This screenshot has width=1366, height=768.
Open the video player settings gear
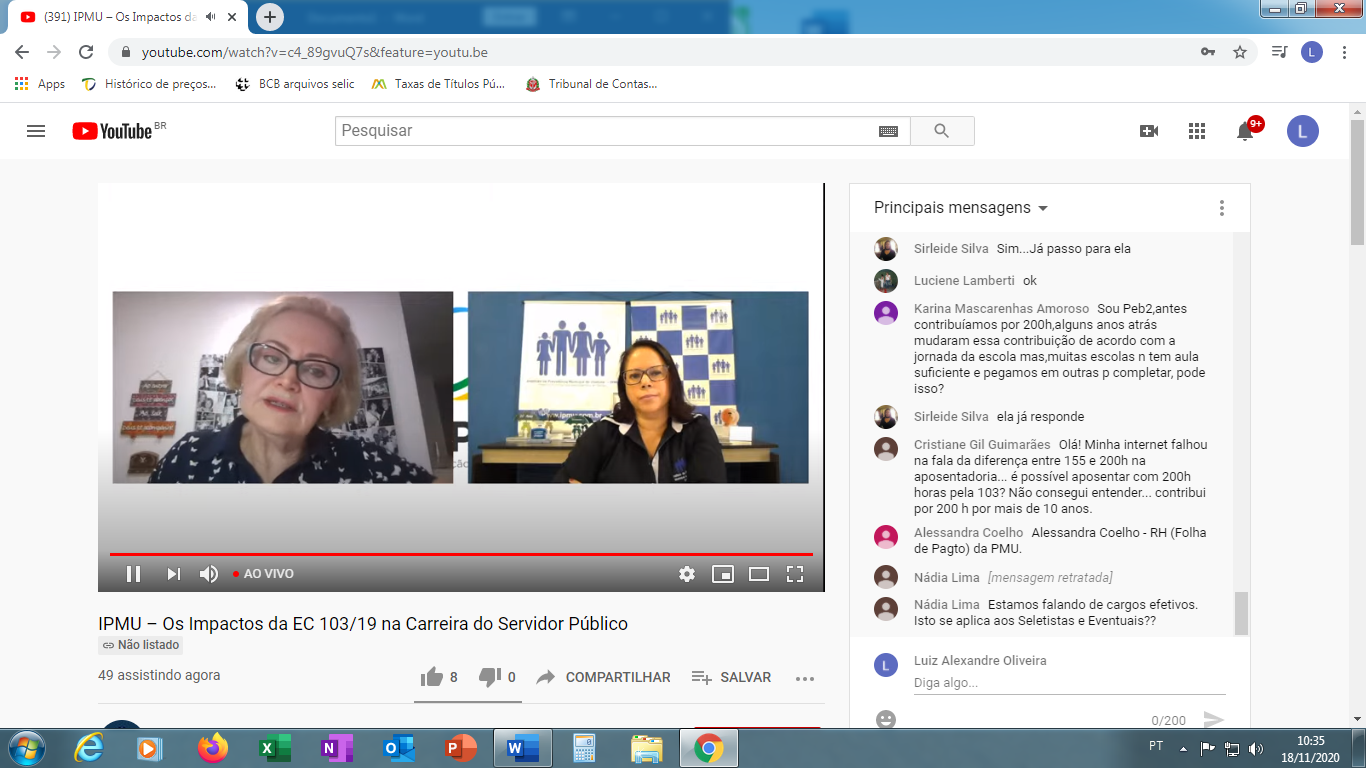[x=687, y=574]
